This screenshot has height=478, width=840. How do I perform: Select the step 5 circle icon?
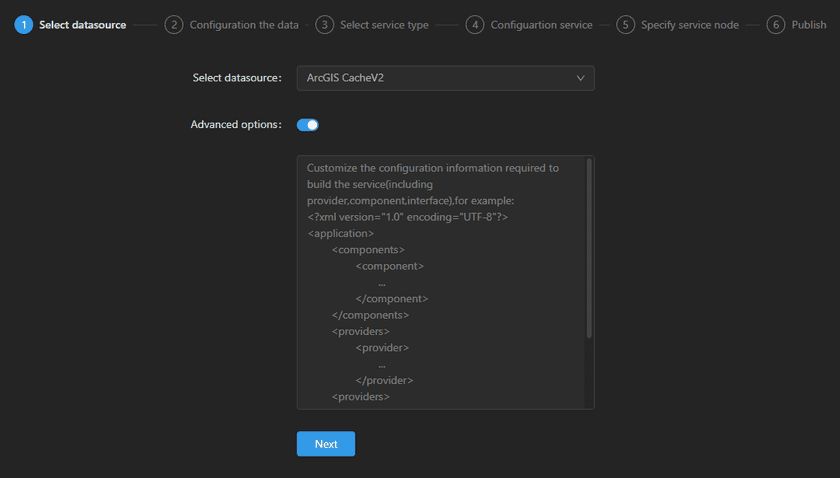click(x=625, y=25)
